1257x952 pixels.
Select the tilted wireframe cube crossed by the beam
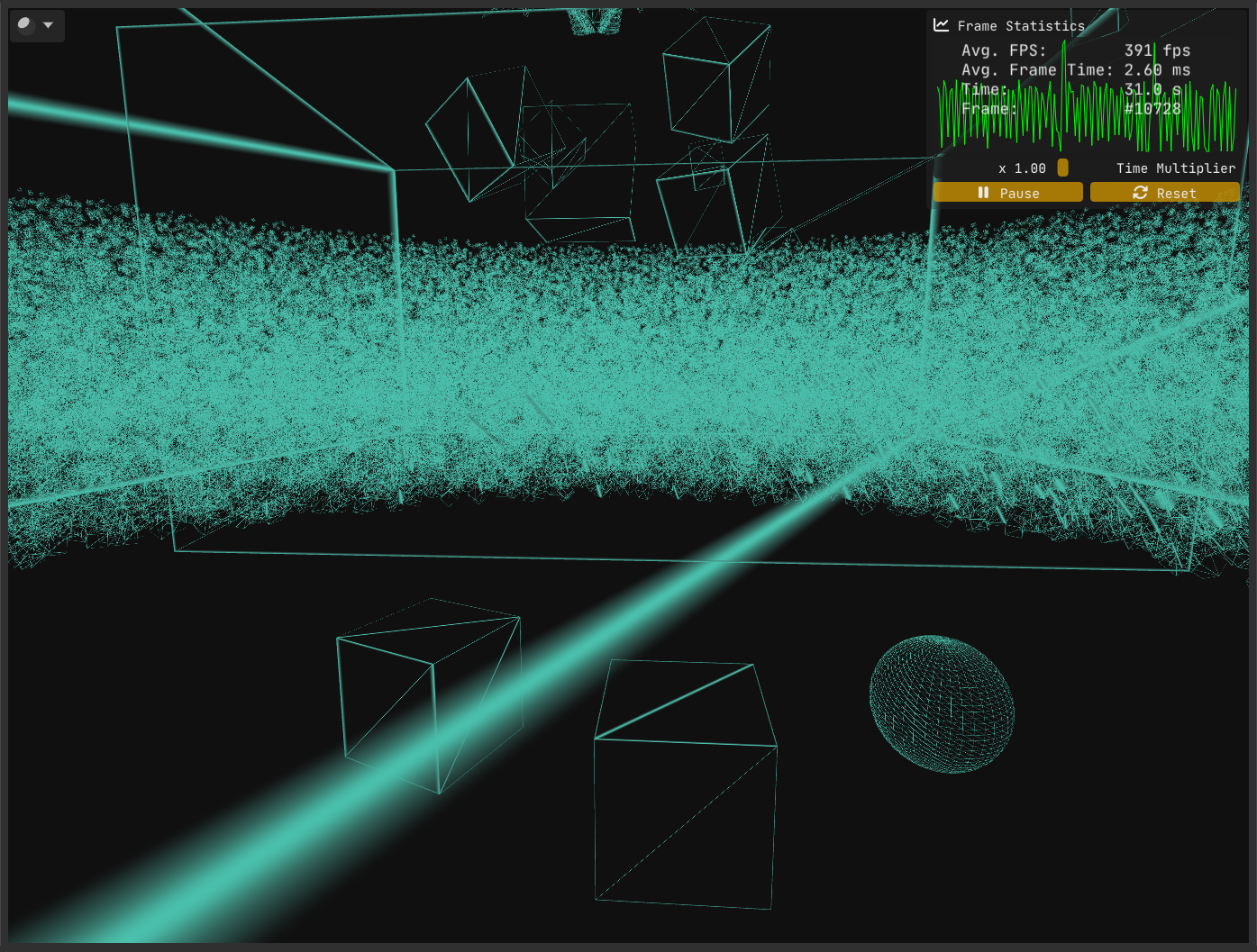tap(429, 694)
